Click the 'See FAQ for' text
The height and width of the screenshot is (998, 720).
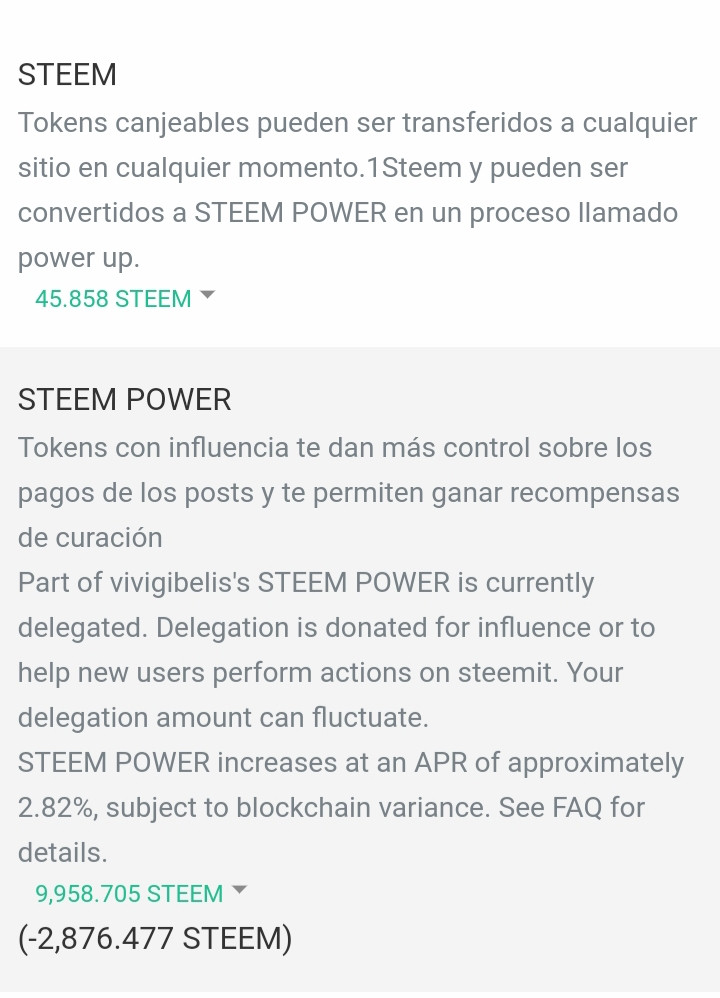(572, 807)
